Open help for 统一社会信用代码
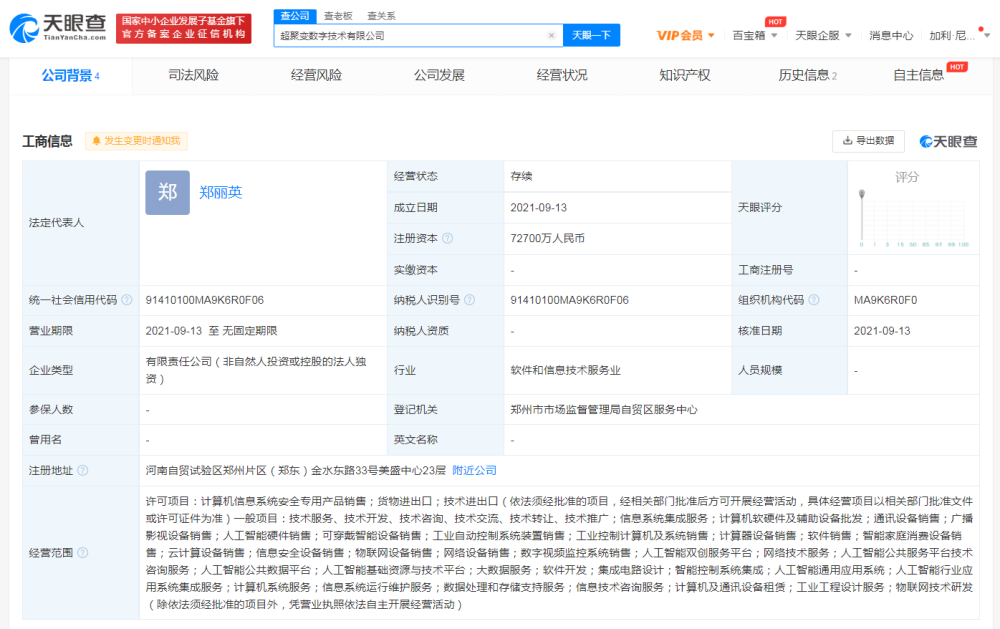Viewport: 1000px width, 629px height. pyautogui.click(x=127, y=300)
